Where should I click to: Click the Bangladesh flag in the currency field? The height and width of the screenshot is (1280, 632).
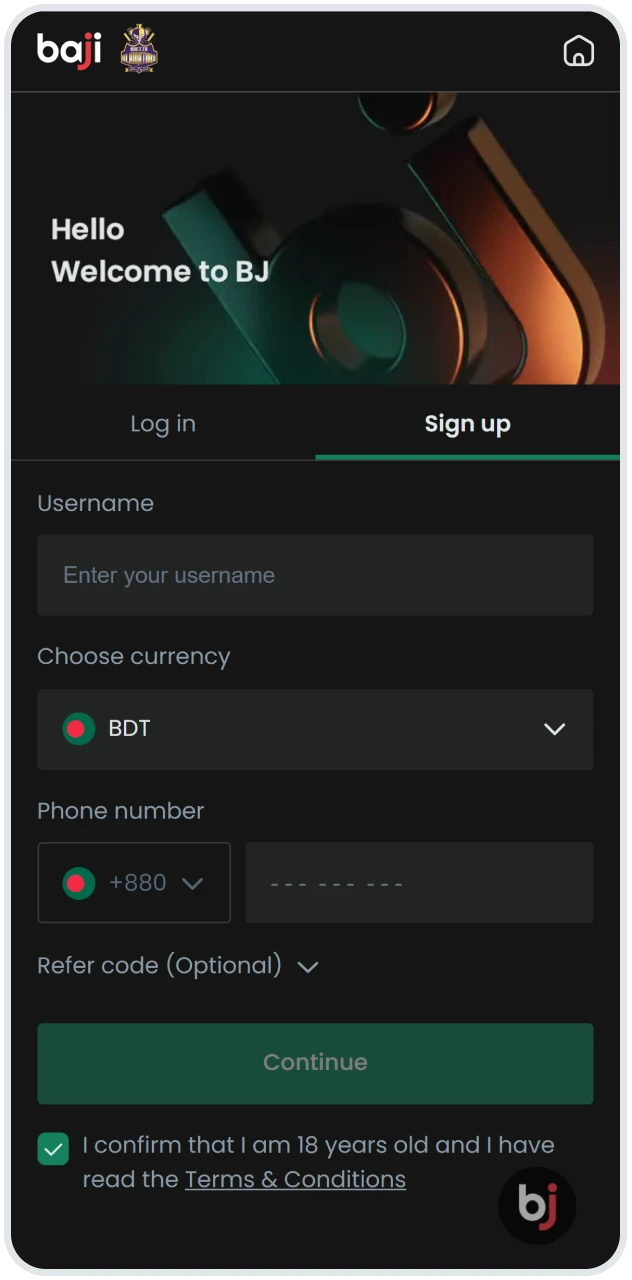78,729
